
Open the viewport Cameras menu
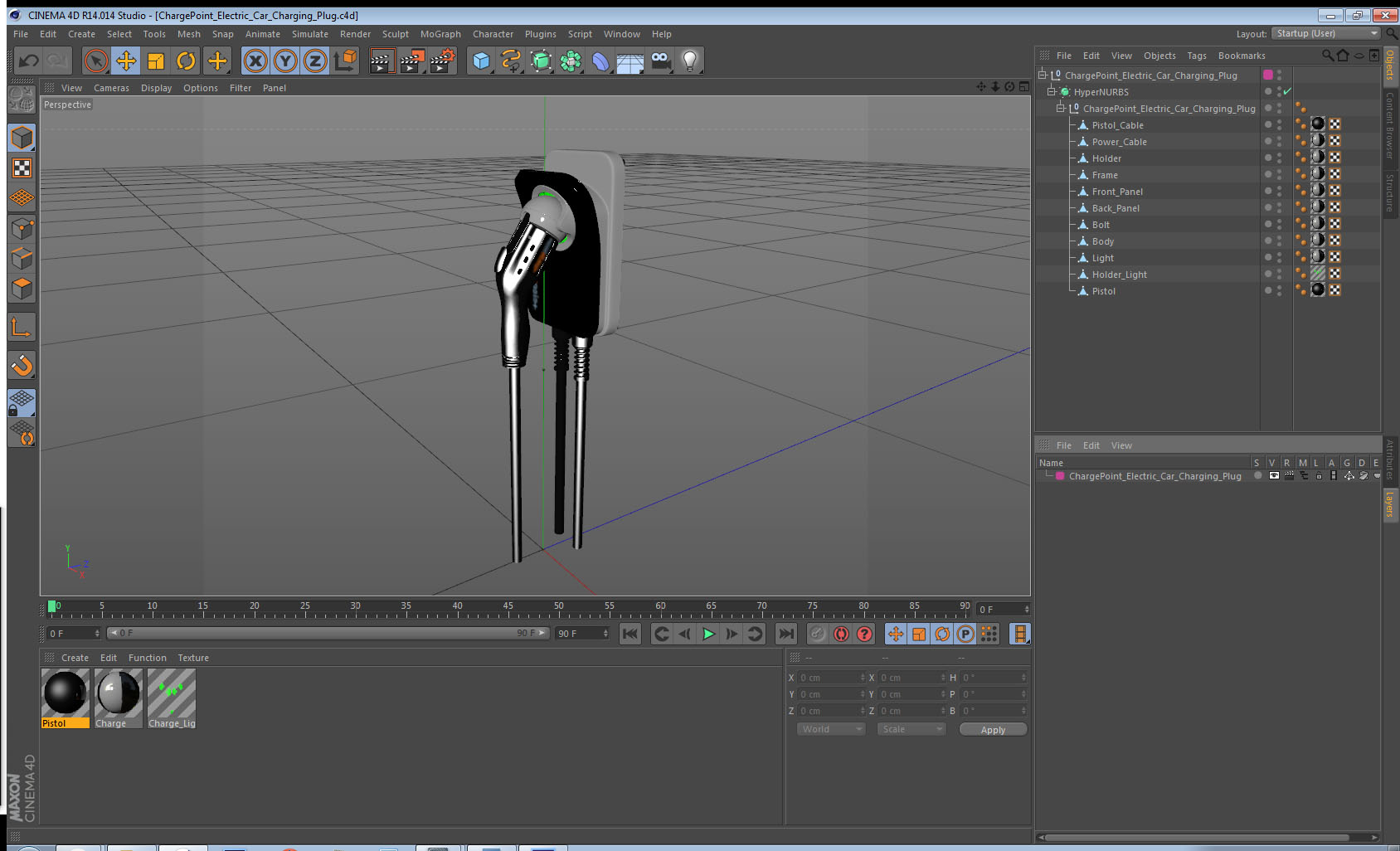(x=111, y=88)
